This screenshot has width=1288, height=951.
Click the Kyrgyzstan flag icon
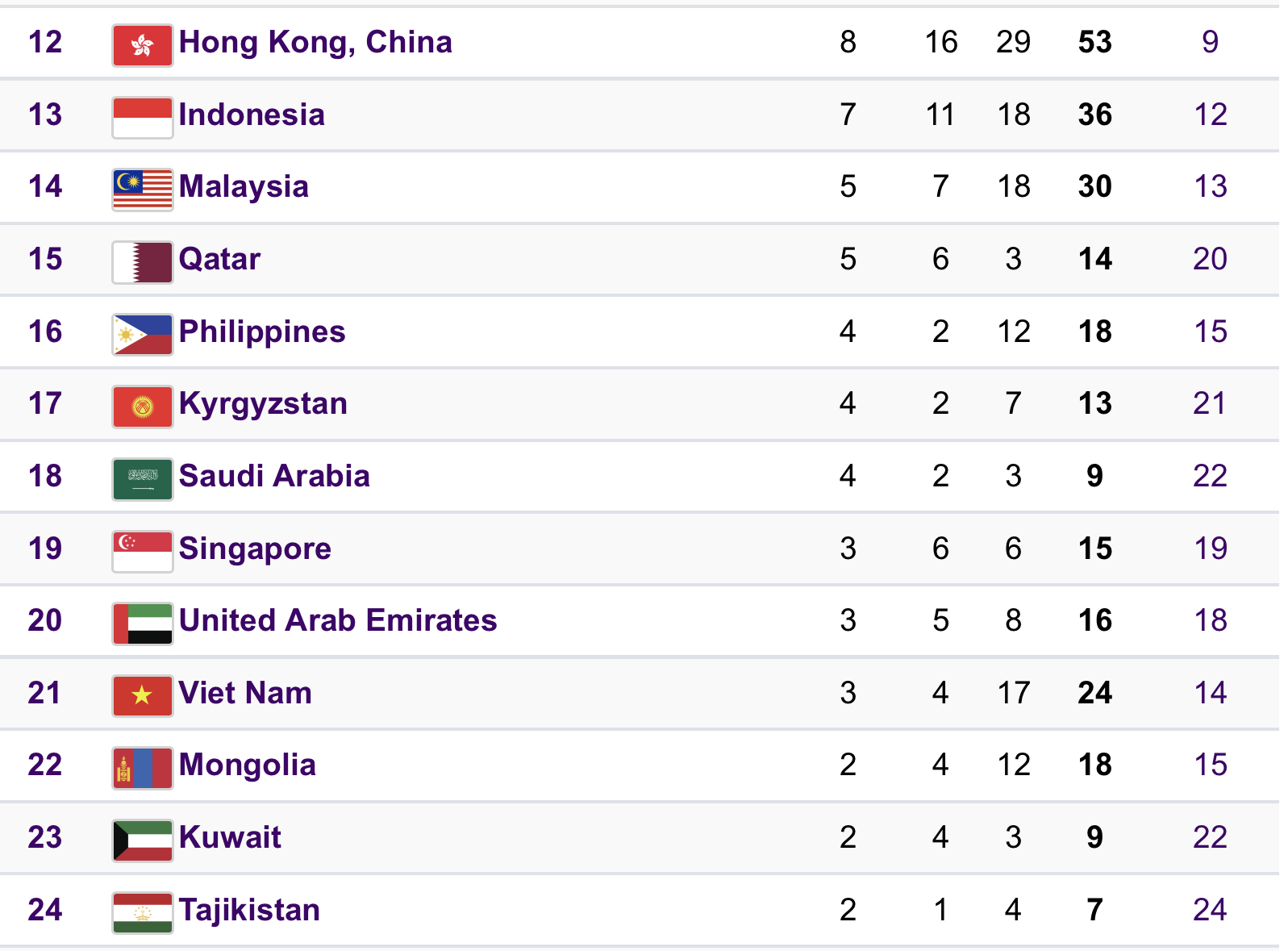(x=142, y=407)
